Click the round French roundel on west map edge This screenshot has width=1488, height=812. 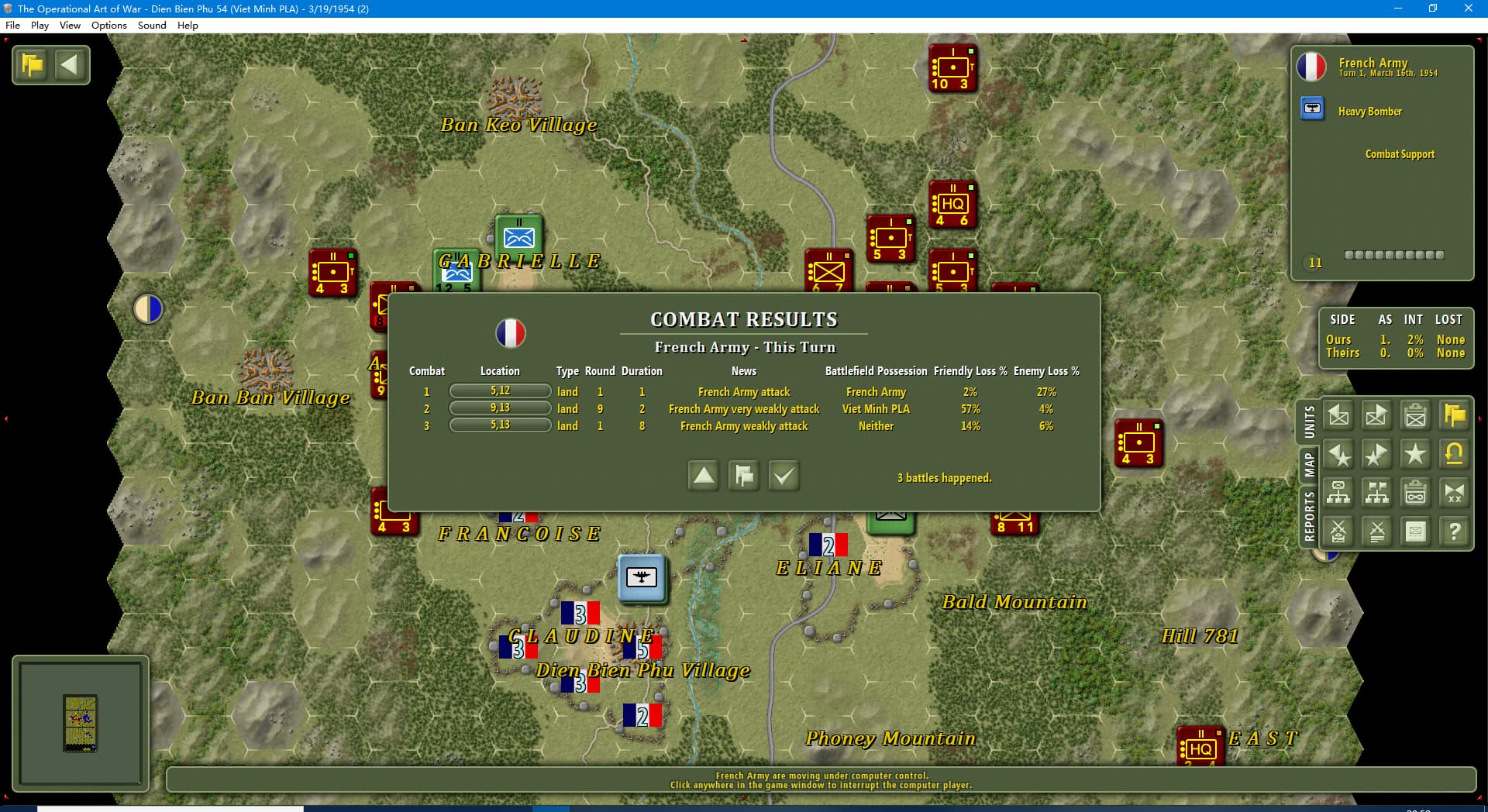pos(148,308)
